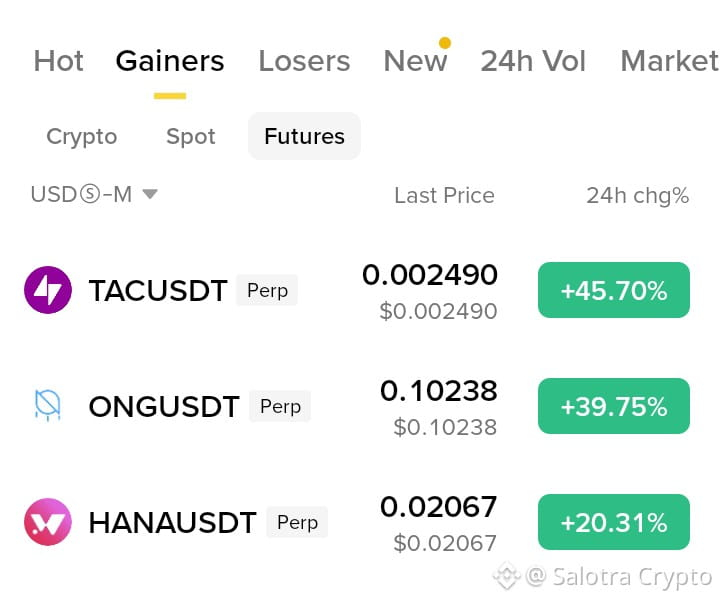Open the USD-M contract type dropdown
This screenshot has height=601, width=720.
click(94, 194)
